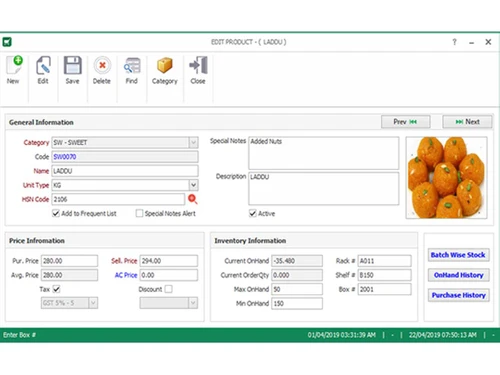The width and height of the screenshot is (500, 375).
Task: Click the Current OnHand field
Action: click(297, 261)
